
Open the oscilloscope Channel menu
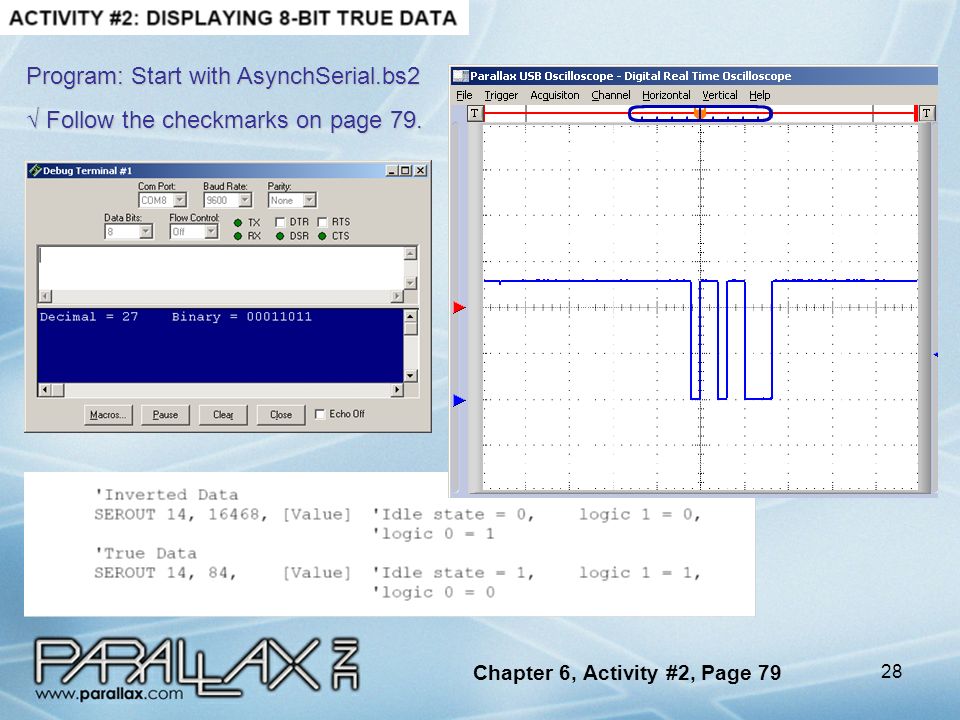tap(610, 95)
